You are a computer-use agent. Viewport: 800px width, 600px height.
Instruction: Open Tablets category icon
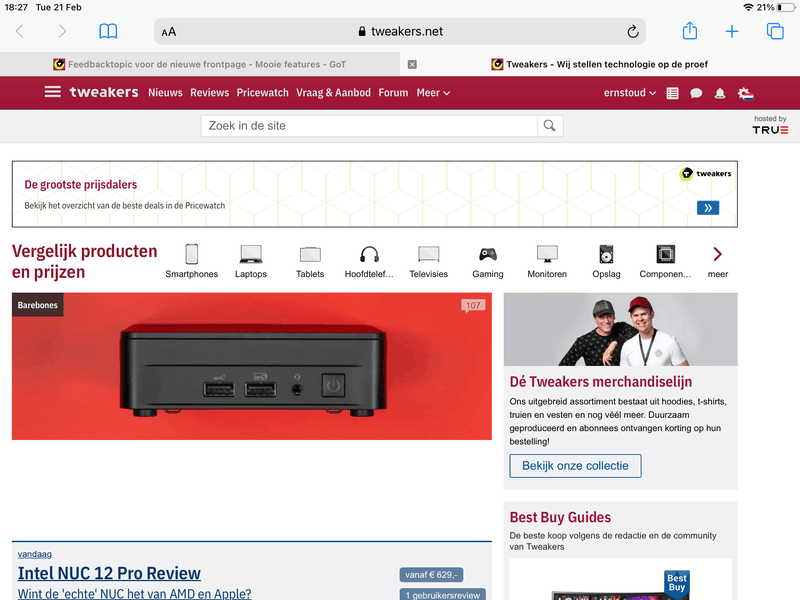(x=310, y=261)
